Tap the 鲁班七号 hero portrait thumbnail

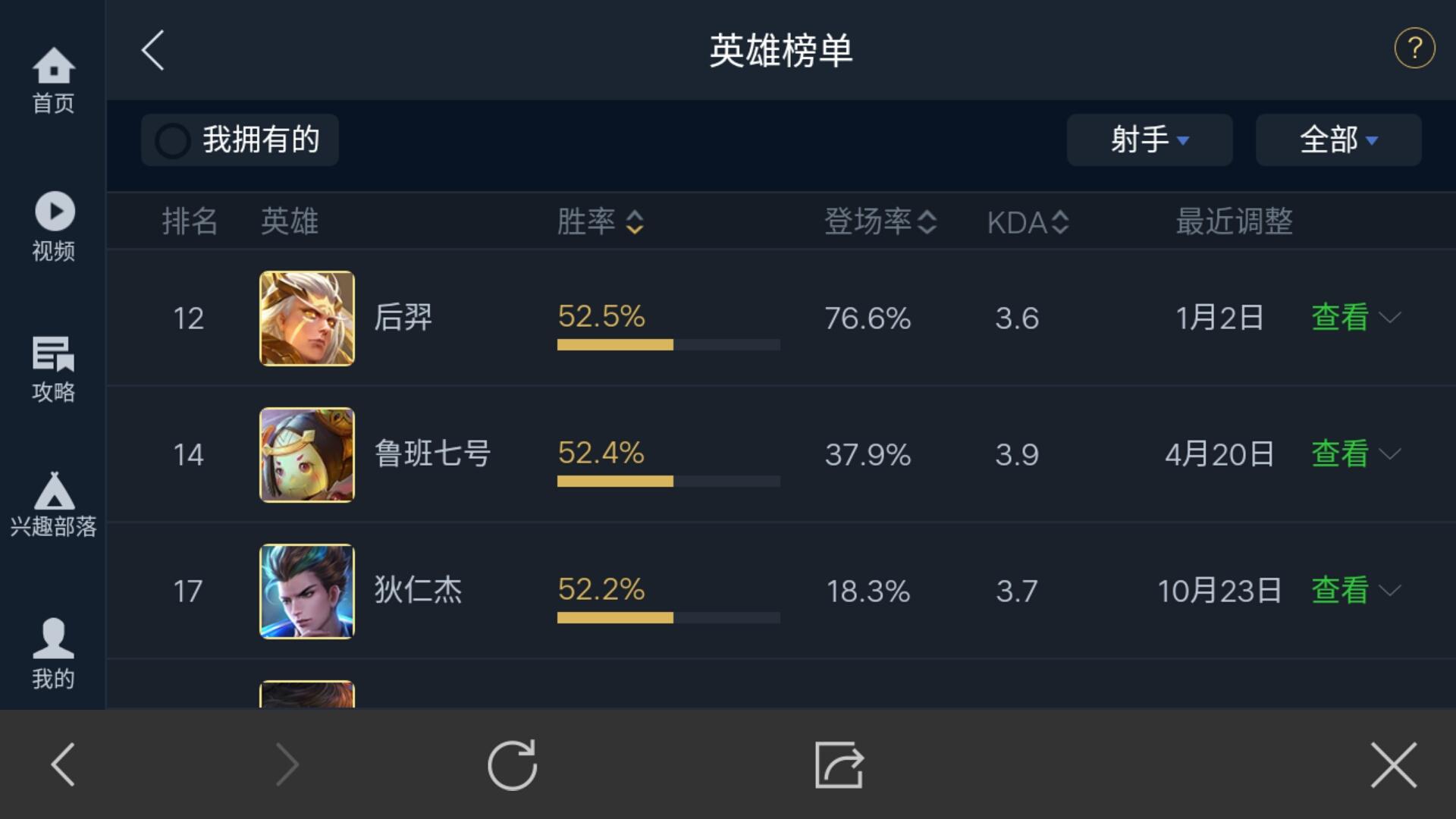(x=307, y=455)
